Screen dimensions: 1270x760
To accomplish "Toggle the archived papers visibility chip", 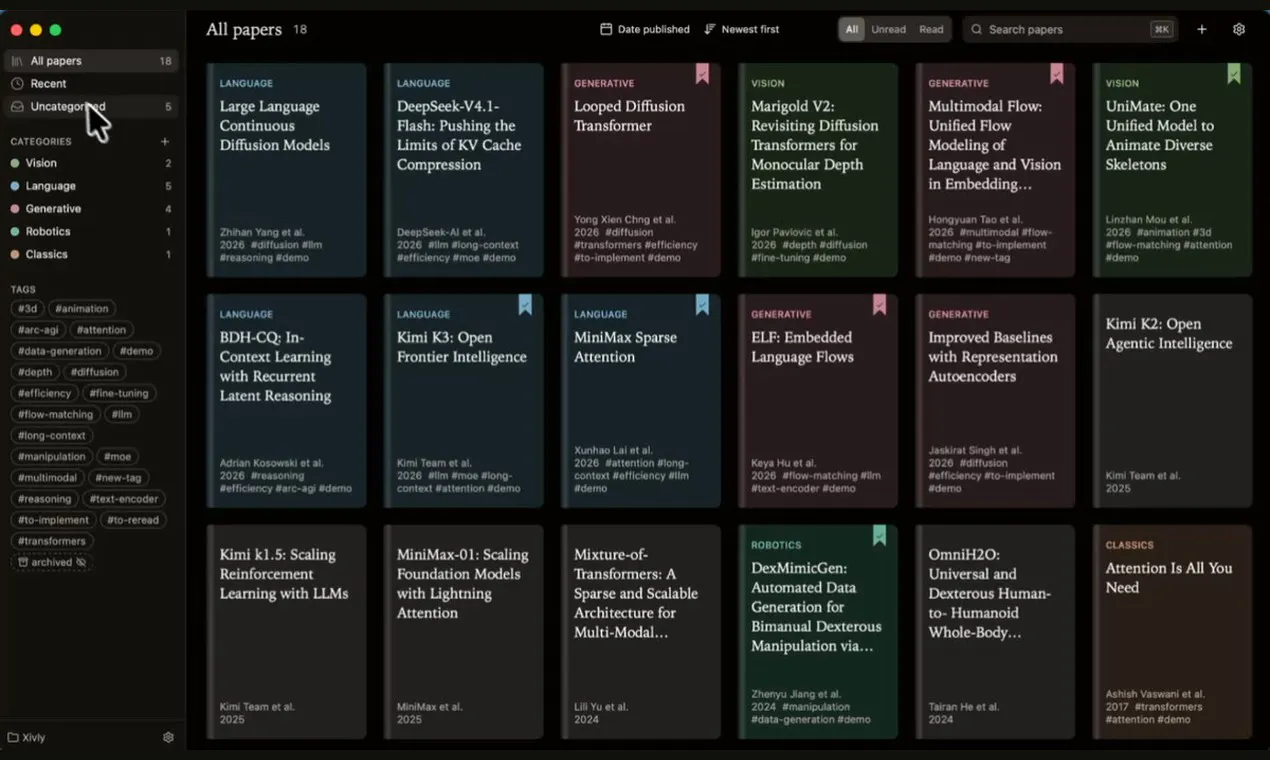I will point(52,562).
